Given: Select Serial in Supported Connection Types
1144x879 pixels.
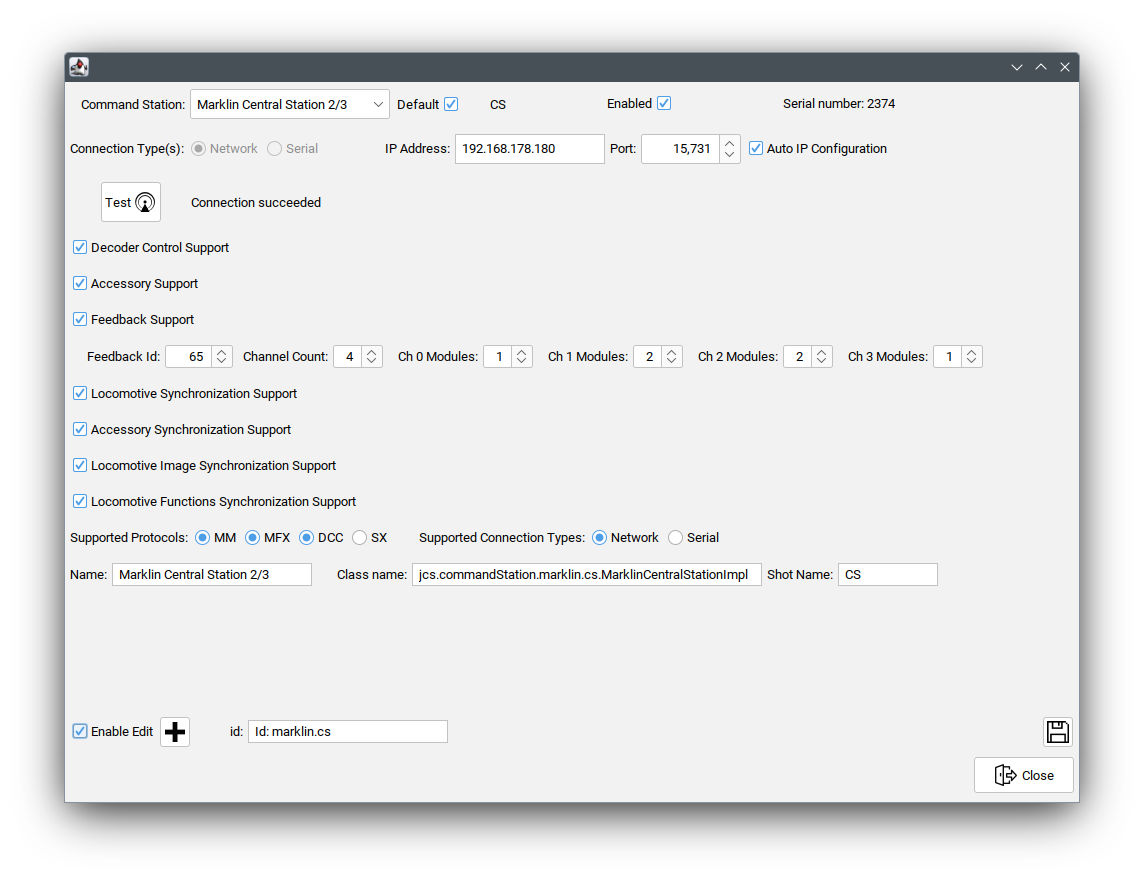Looking at the screenshot, I should click(676, 538).
